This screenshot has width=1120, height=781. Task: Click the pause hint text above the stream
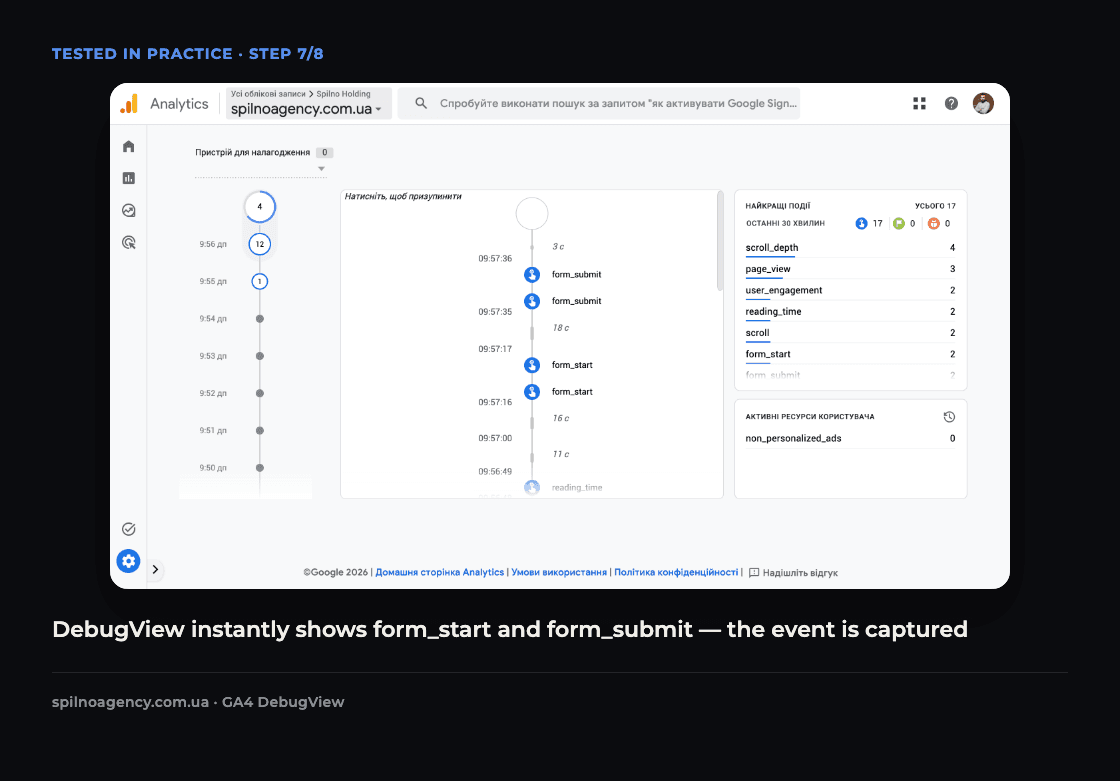pos(403,197)
